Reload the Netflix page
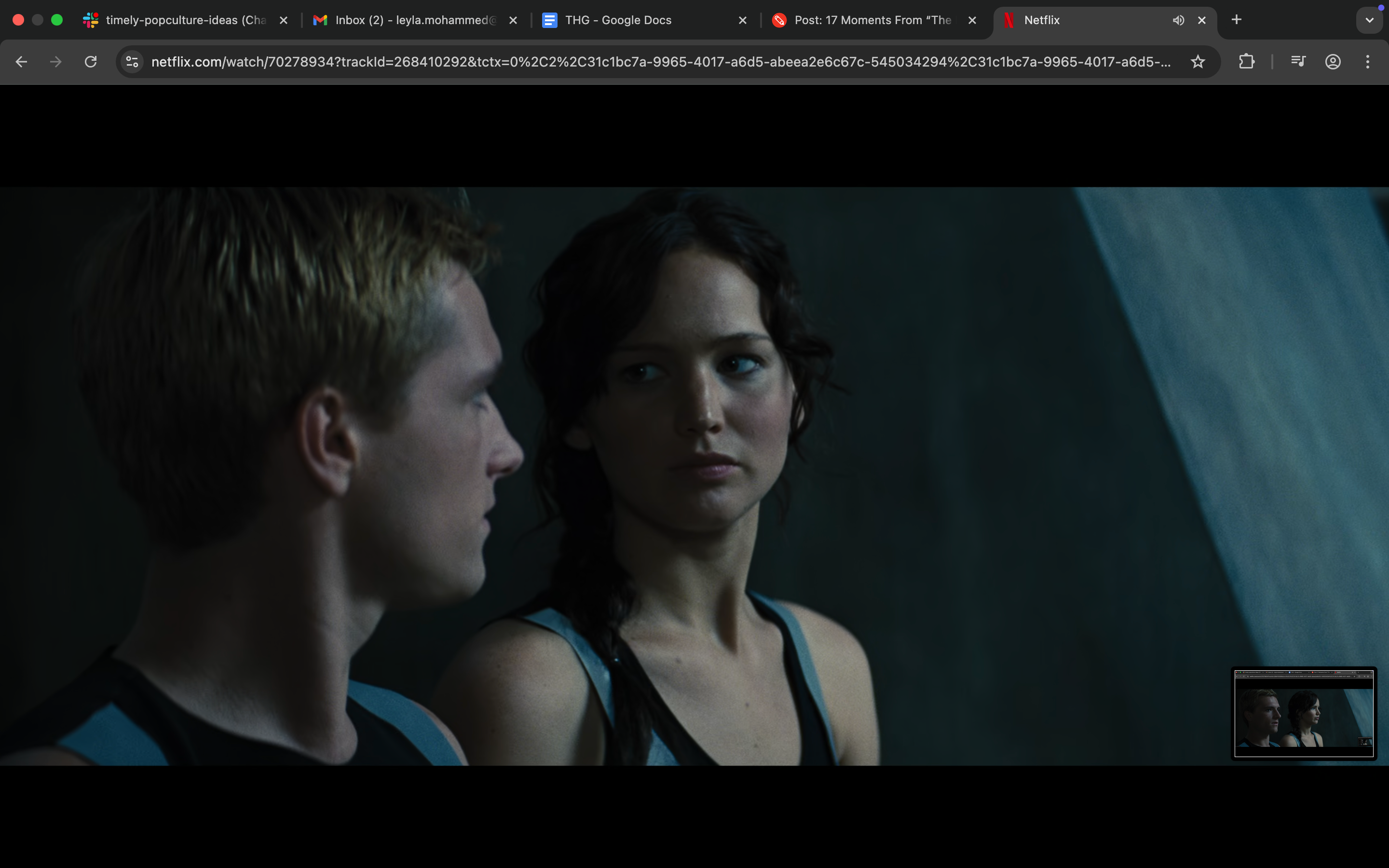The height and width of the screenshot is (868, 1389). tap(91, 61)
